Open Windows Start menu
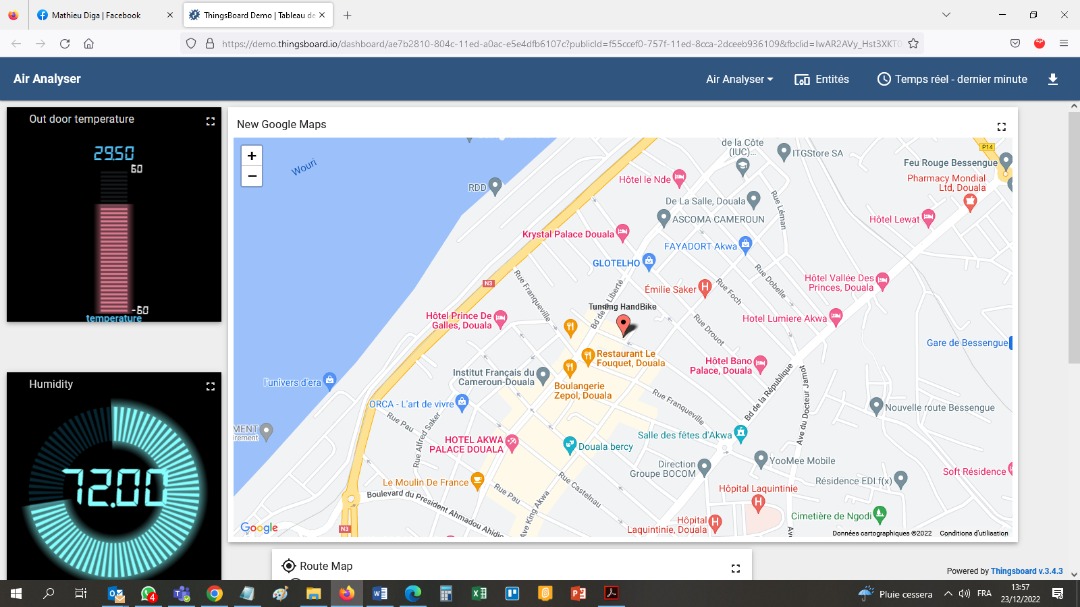Image resolution: width=1080 pixels, height=607 pixels. 17,593
